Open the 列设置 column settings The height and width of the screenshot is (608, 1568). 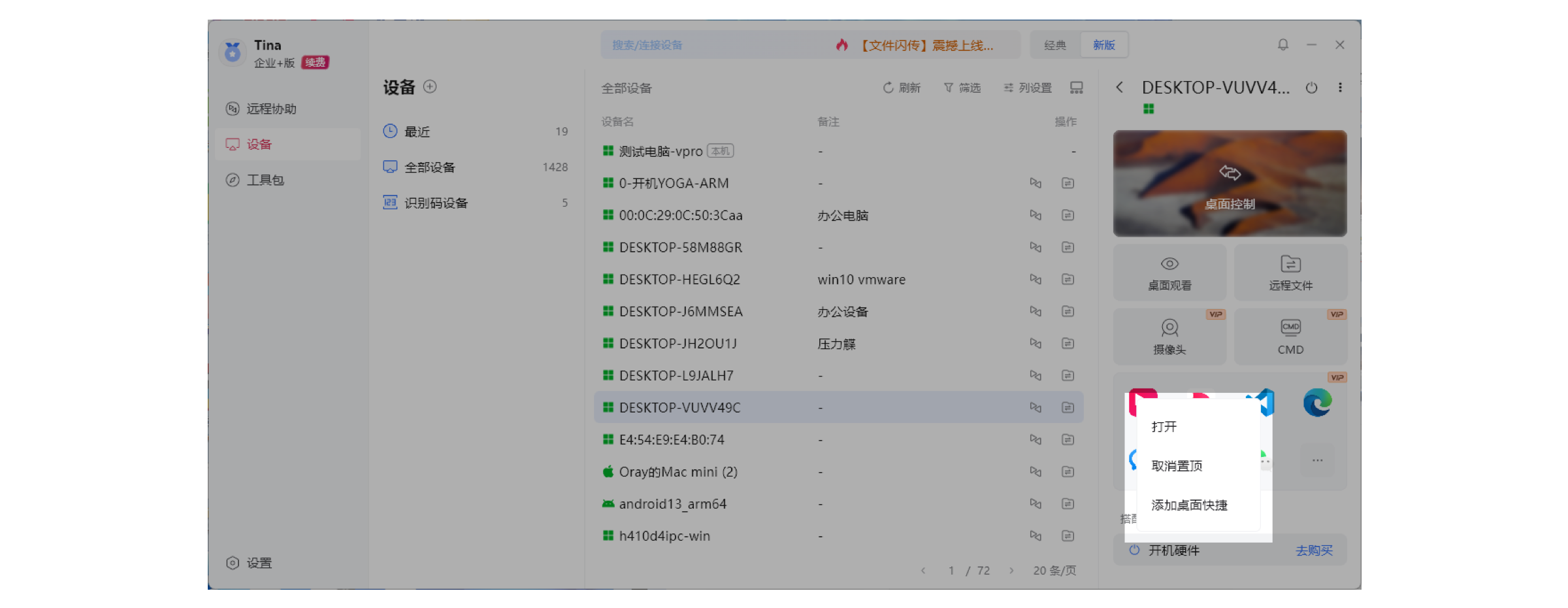click(1028, 88)
